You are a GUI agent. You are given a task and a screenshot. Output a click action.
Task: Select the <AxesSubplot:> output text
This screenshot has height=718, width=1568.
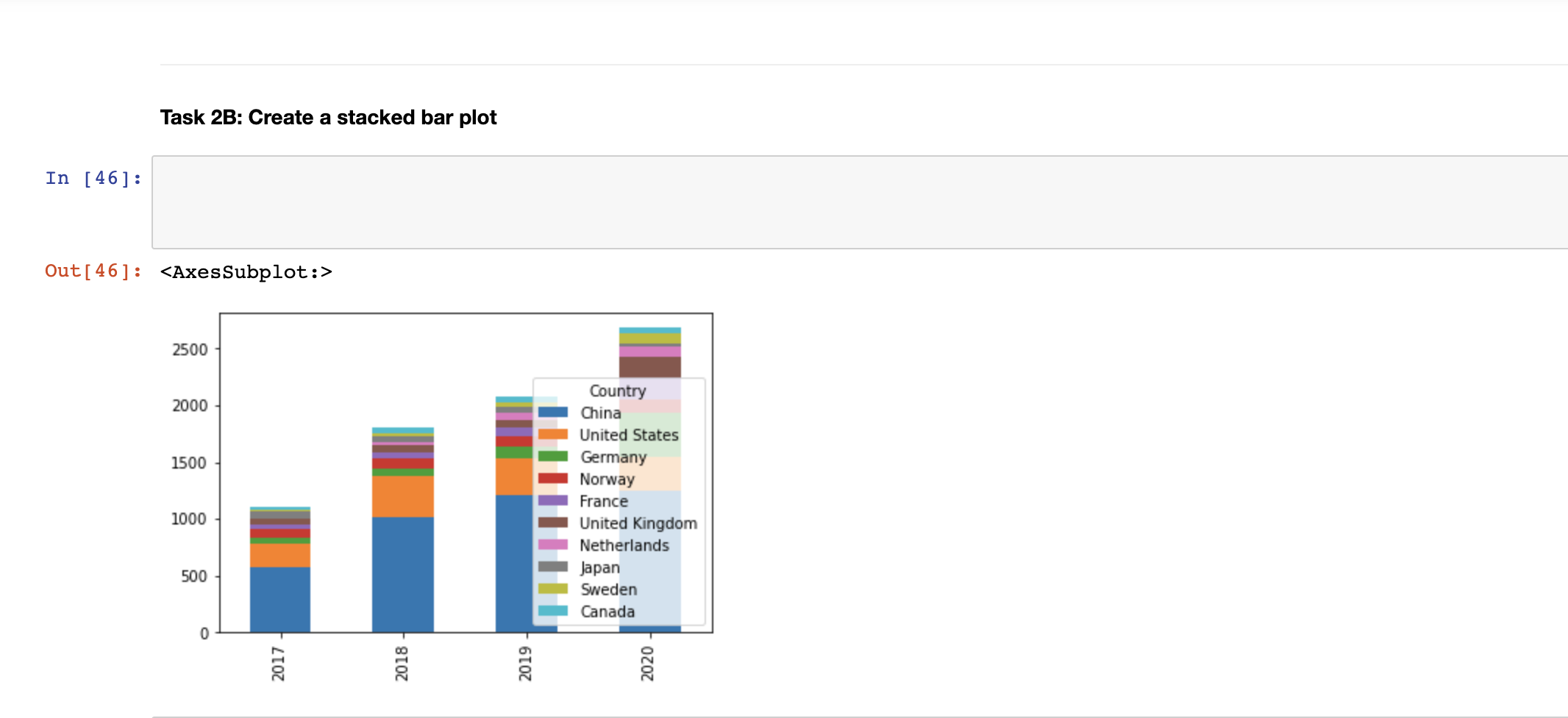click(x=246, y=271)
